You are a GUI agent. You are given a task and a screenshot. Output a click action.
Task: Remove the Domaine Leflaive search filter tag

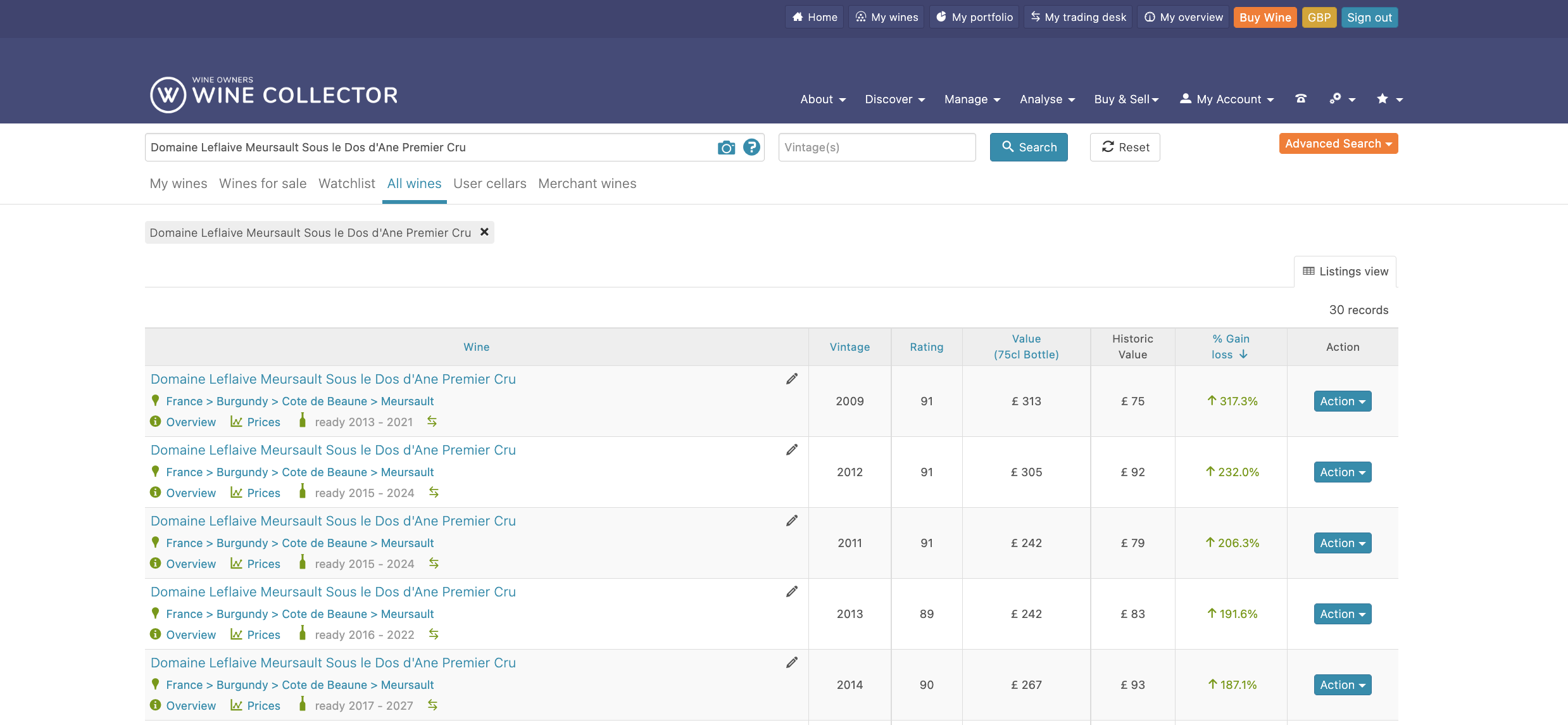point(484,232)
